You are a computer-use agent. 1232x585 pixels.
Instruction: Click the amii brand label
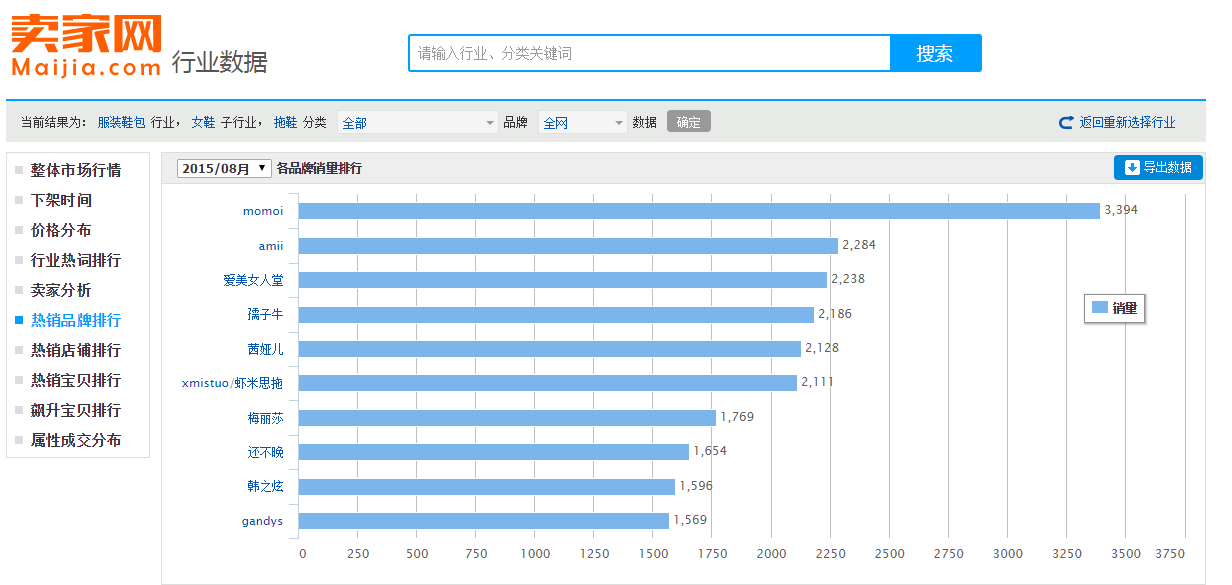pos(271,245)
